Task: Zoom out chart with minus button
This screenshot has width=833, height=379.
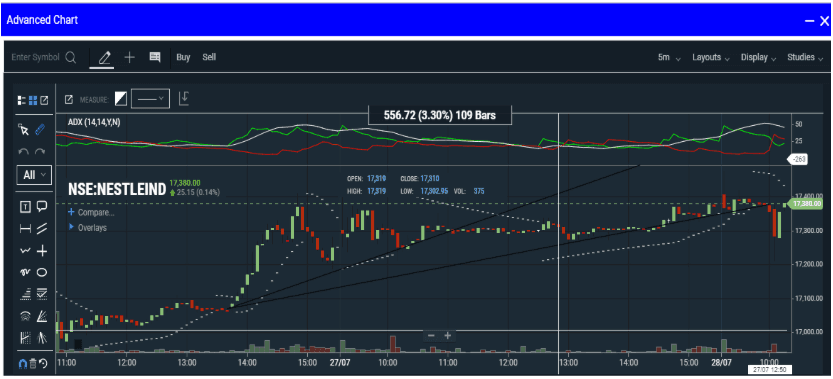Action: pos(431,335)
